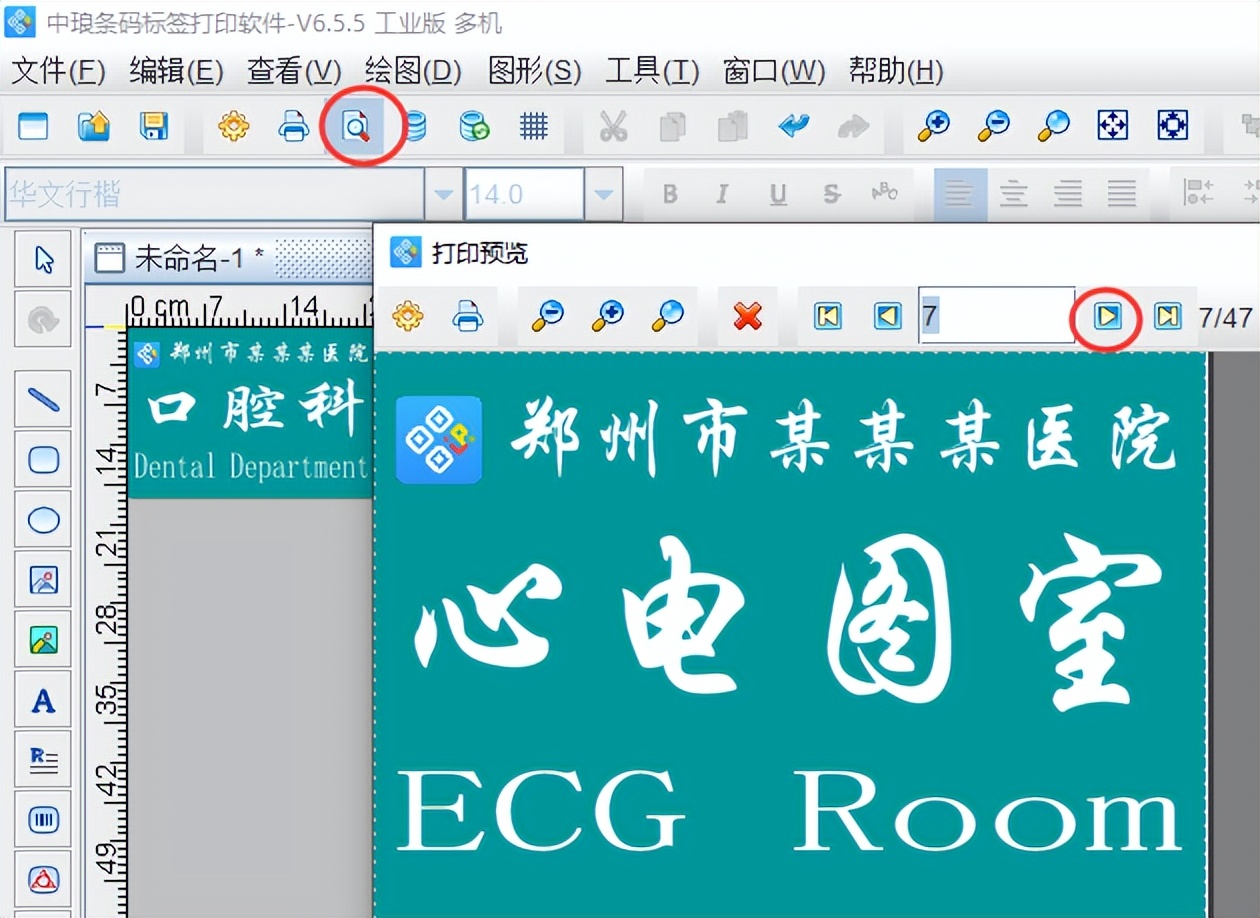Open the 绘图(D) menu
The height and width of the screenshot is (918, 1260).
click(413, 71)
